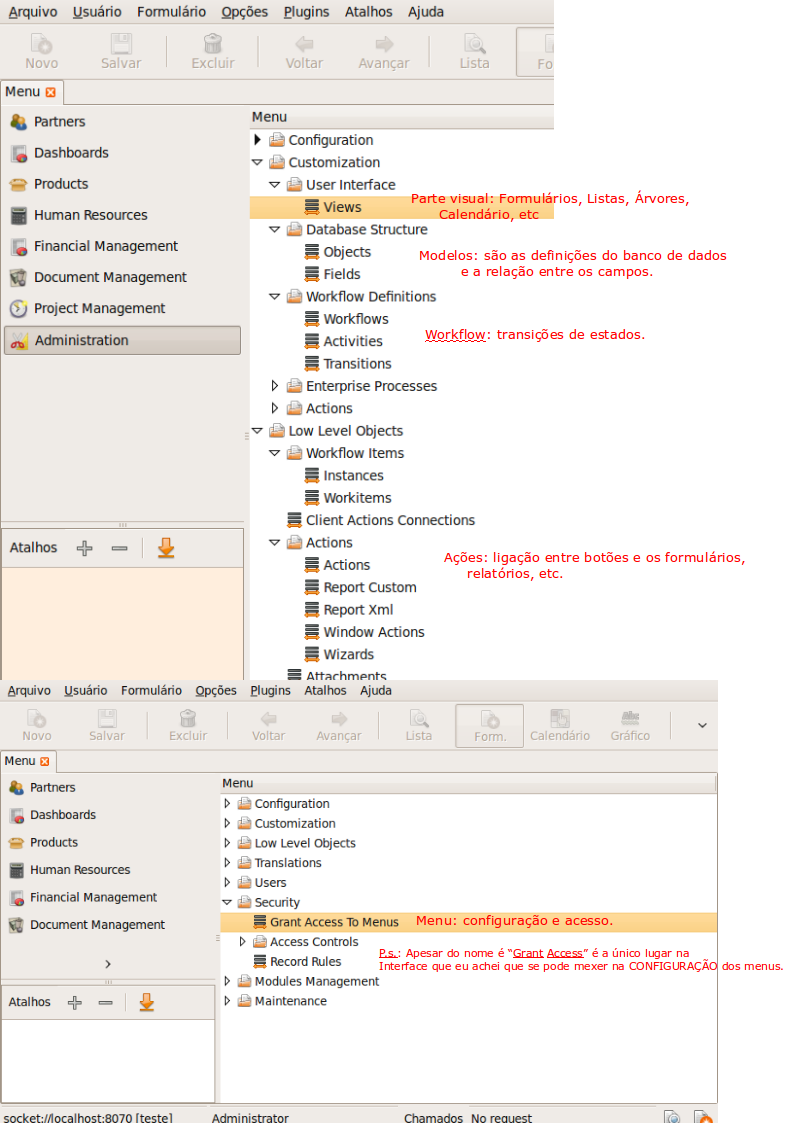Collapse the Workflow Definitions folder
The image size is (794, 1123).
pyautogui.click(x=275, y=297)
